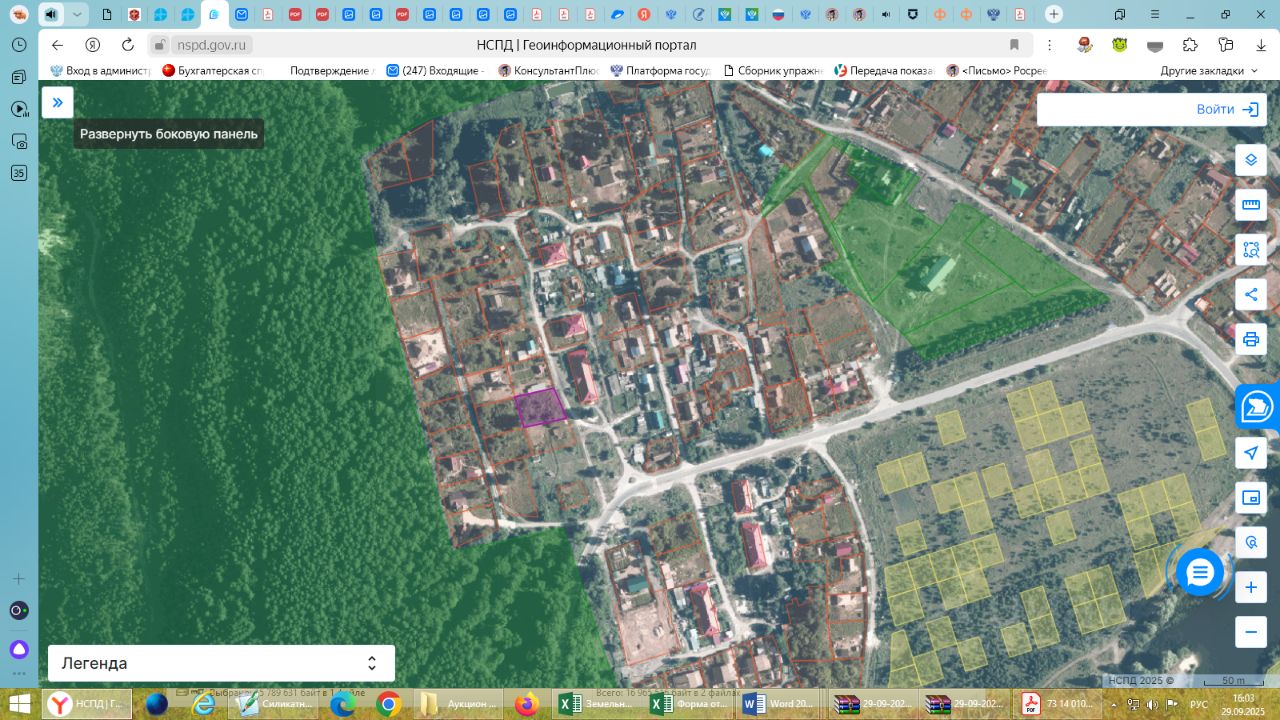The image size is (1280, 720).
Task: Reload the page in browser toolbar
Action: [x=127, y=45]
